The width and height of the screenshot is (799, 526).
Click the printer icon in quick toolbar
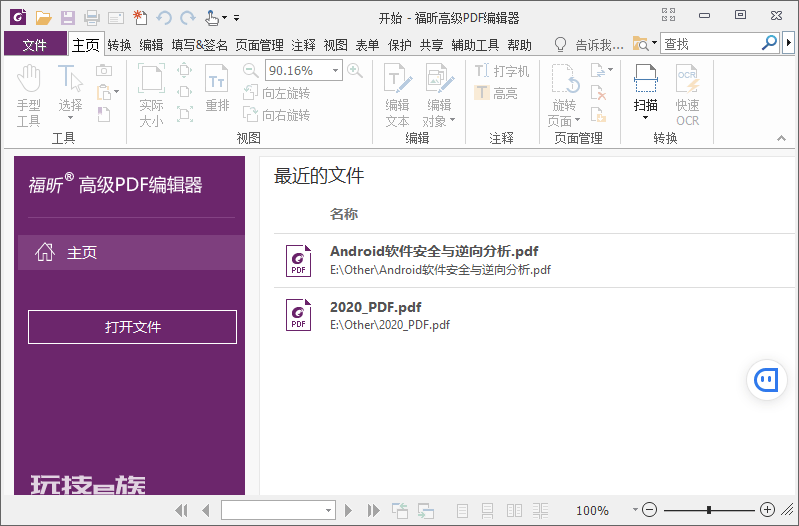(92, 18)
